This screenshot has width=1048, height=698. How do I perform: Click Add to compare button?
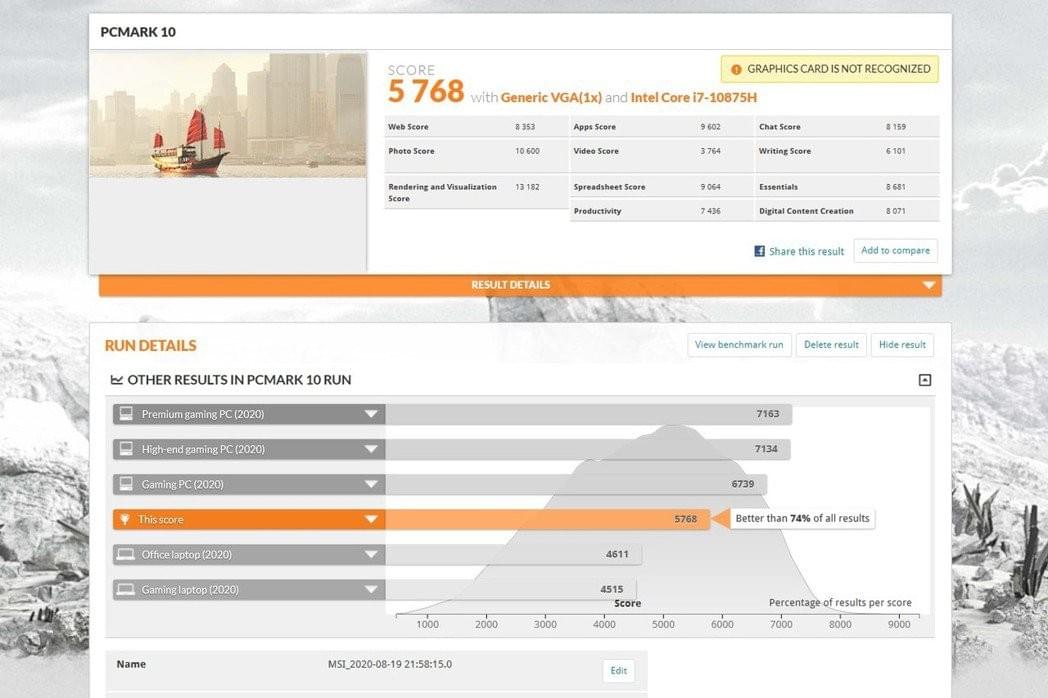(896, 251)
